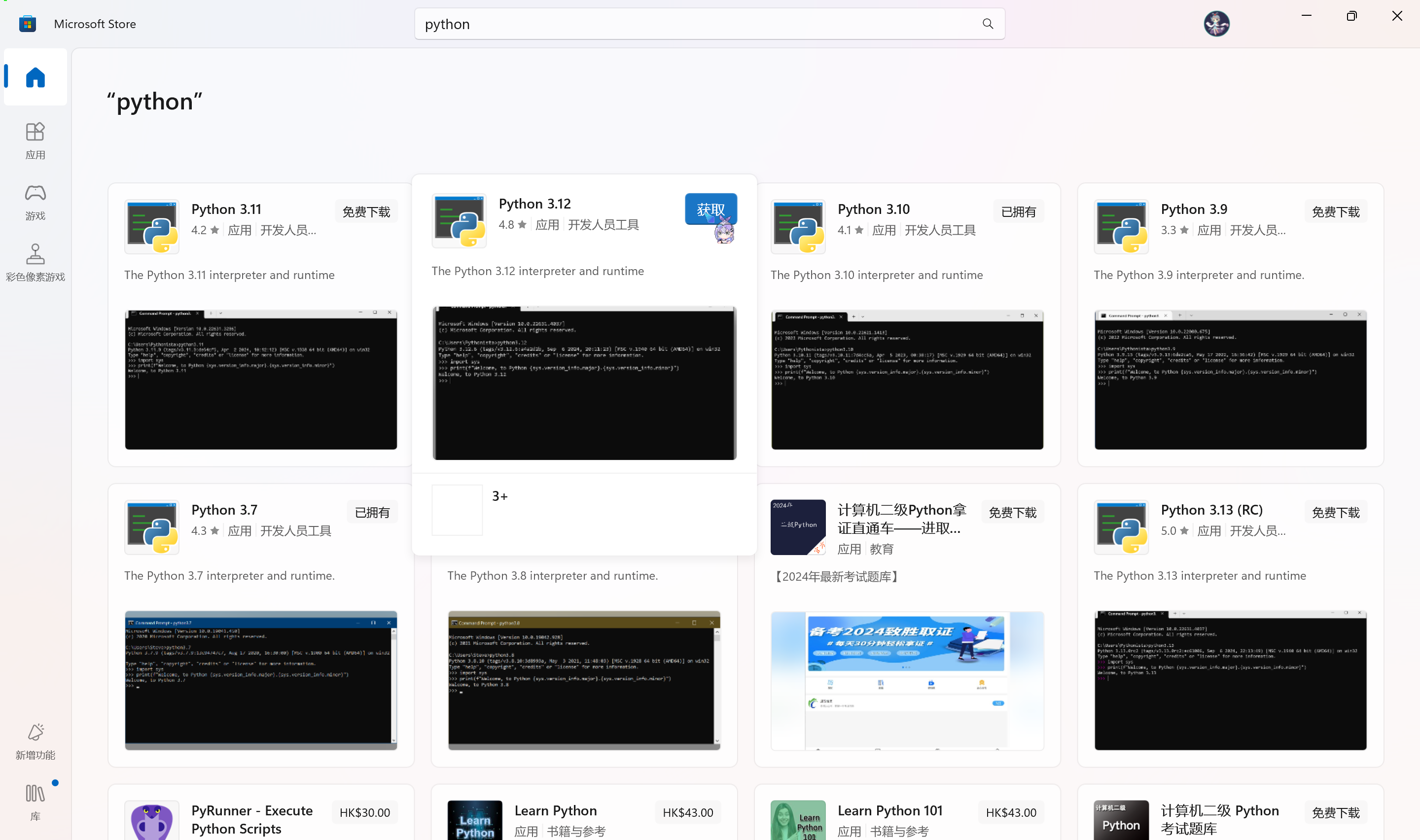The width and height of the screenshot is (1420, 840).
Task: Open the user profile avatar
Action: pos(1216,23)
